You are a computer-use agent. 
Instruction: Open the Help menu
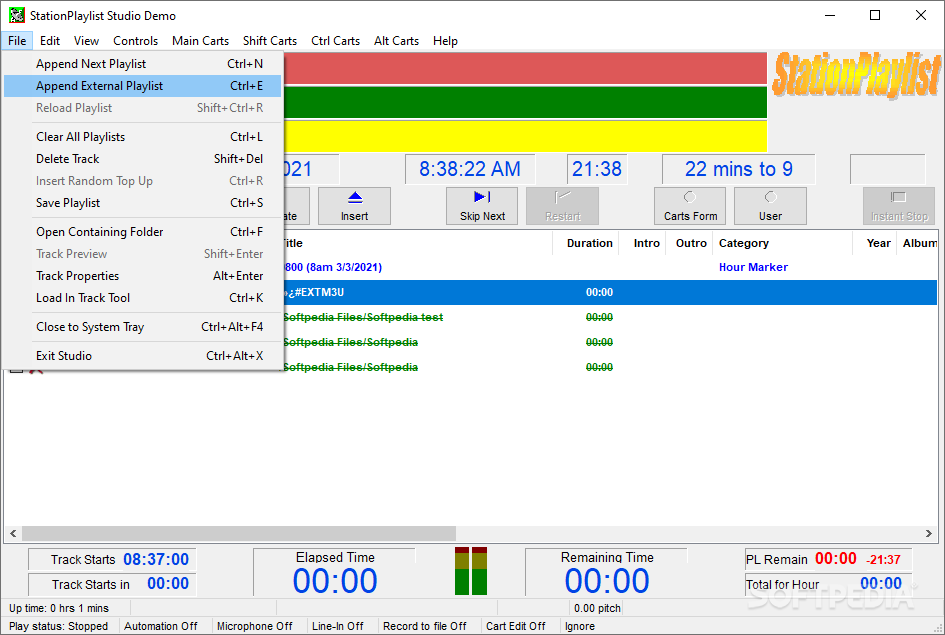pos(445,40)
